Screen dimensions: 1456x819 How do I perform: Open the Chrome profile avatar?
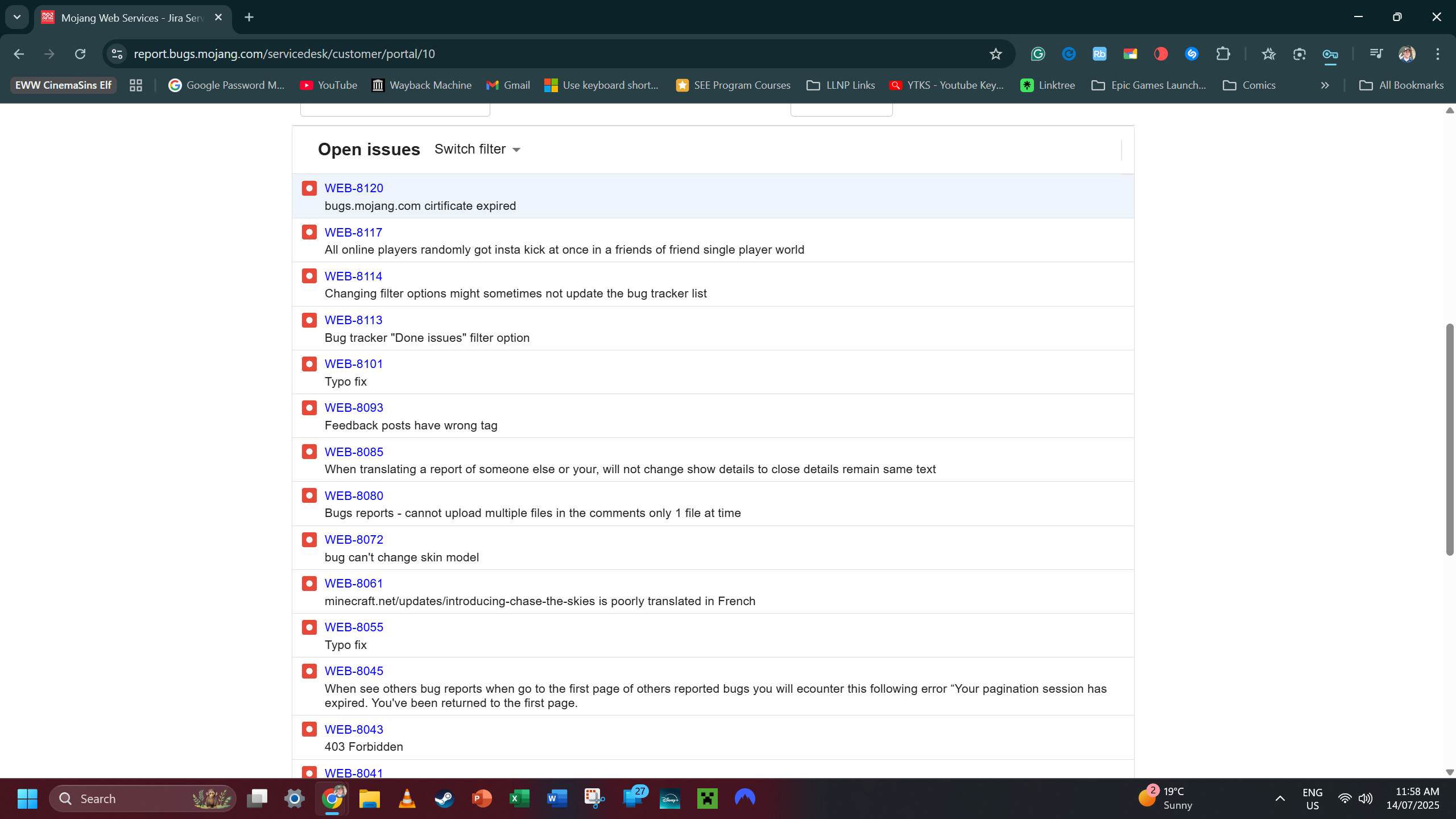[x=1407, y=54]
